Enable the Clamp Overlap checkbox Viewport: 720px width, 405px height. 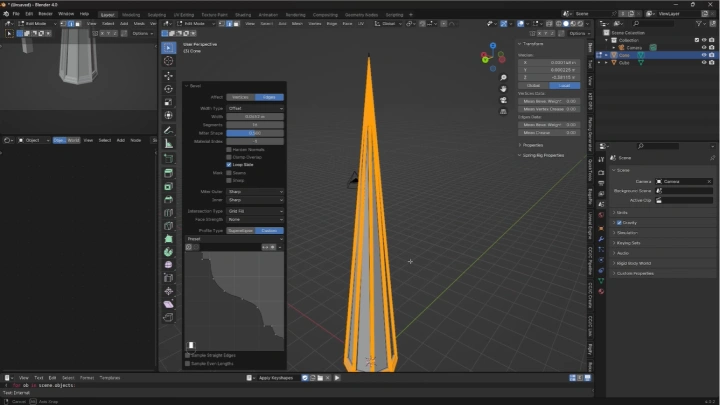click(x=229, y=157)
